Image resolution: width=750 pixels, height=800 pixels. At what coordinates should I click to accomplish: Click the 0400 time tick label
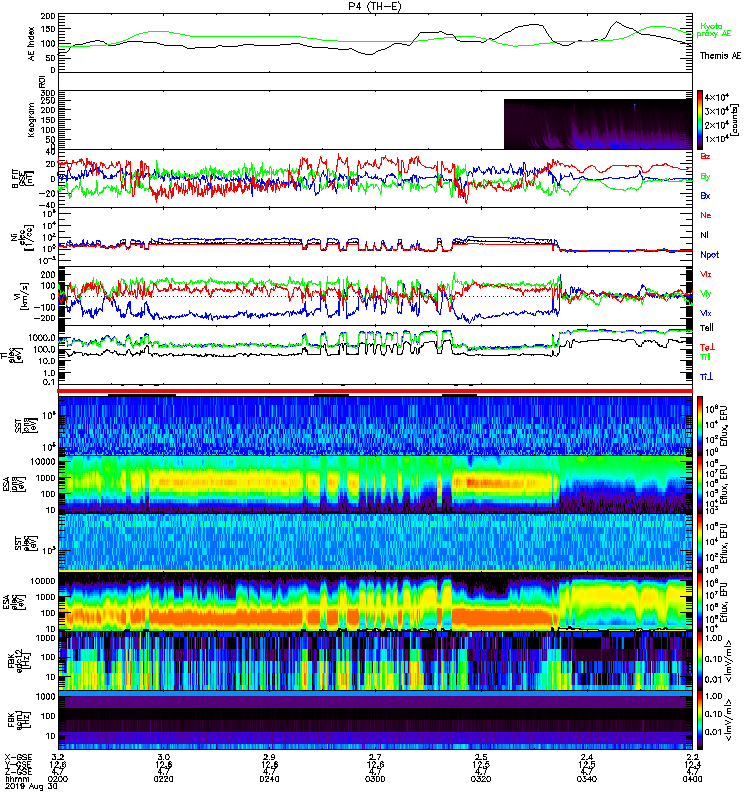[692, 779]
